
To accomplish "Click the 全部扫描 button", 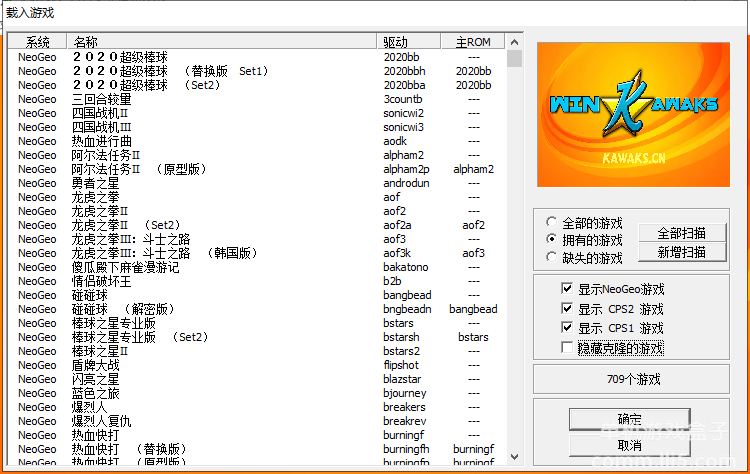I will (682, 233).
